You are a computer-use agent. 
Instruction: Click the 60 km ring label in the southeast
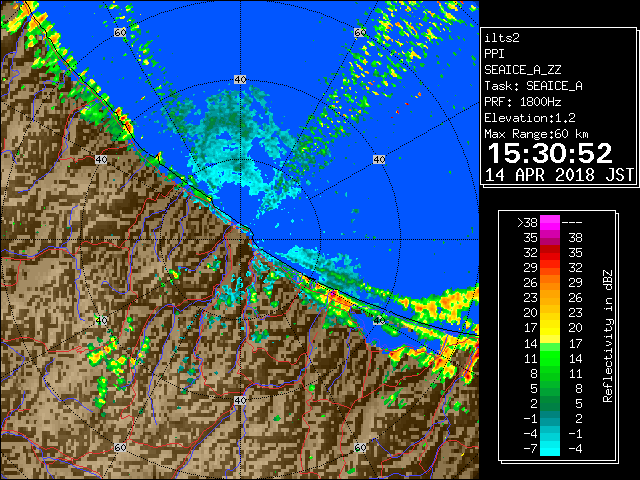click(360, 448)
